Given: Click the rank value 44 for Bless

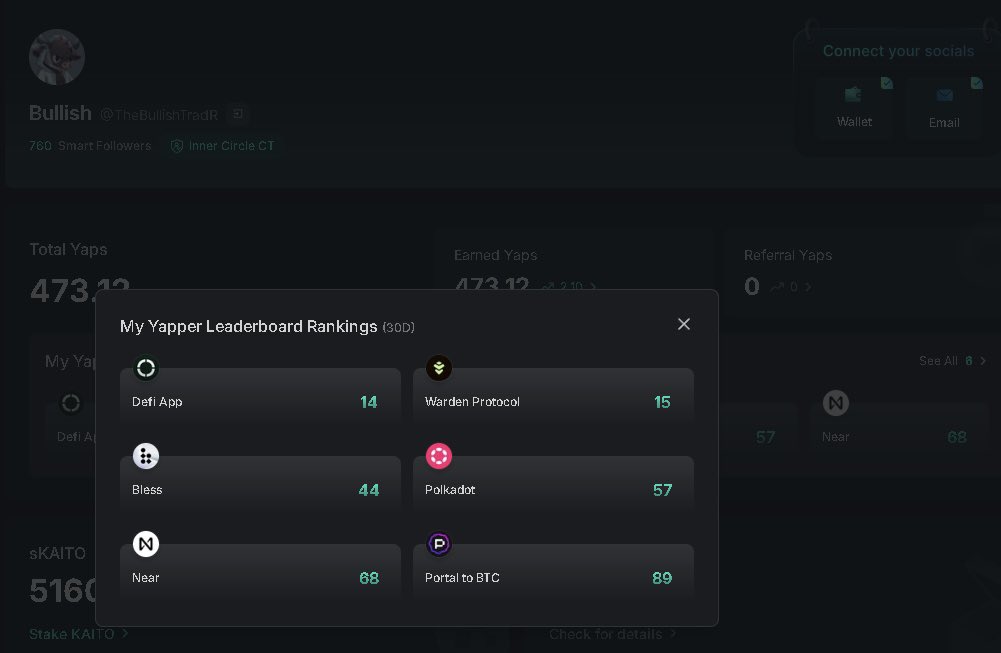Looking at the screenshot, I should pos(369,490).
